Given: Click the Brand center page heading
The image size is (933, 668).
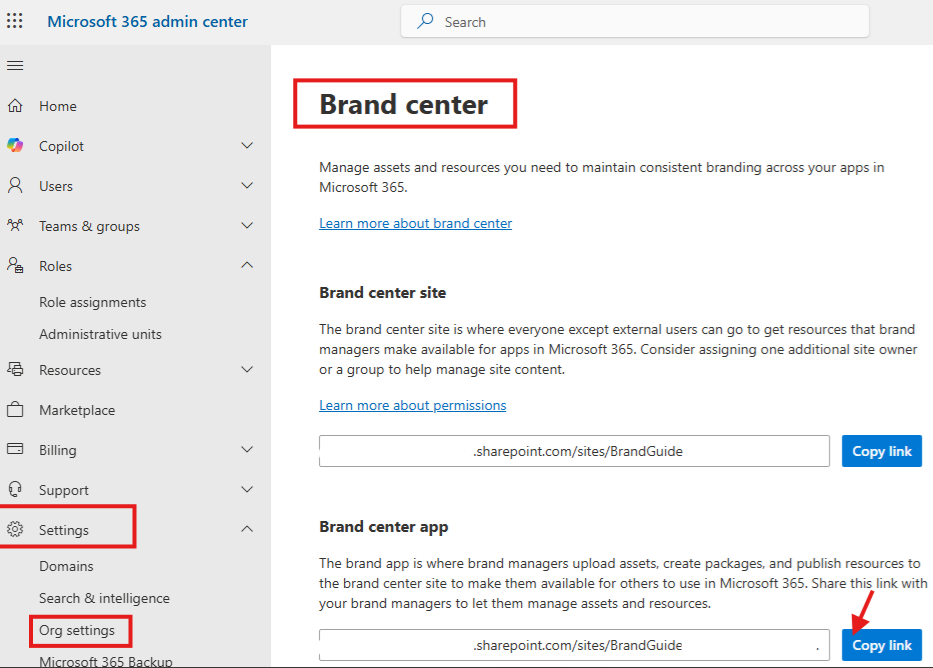Looking at the screenshot, I should point(403,104).
